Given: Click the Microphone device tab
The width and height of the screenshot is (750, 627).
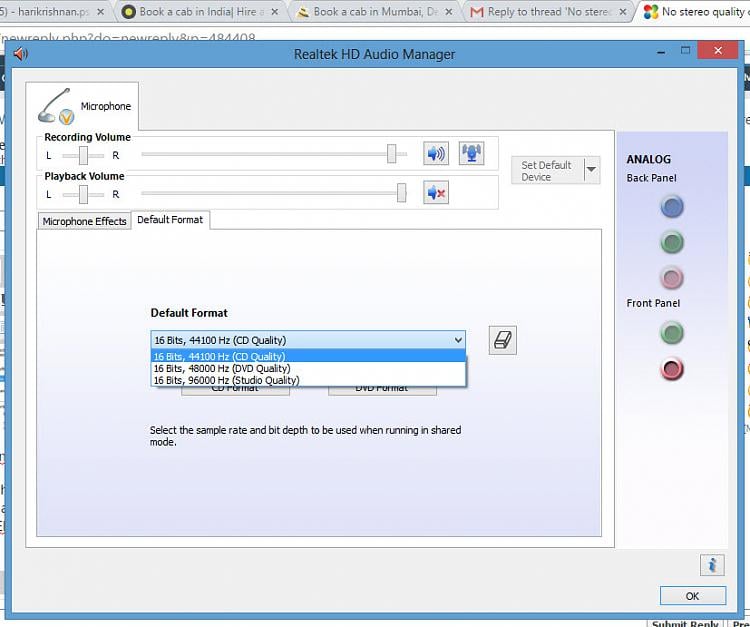Looking at the screenshot, I should (82, 106).
